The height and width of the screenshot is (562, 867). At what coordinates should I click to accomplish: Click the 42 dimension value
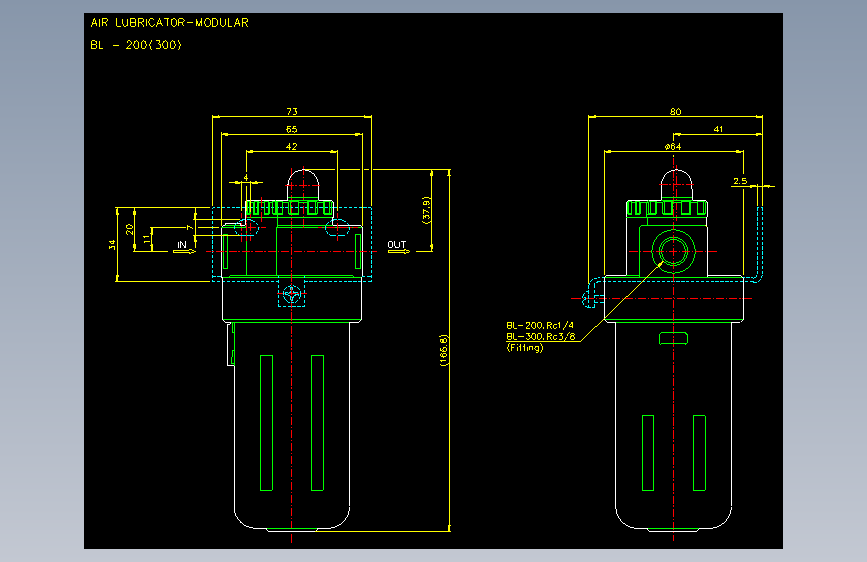(x=291, y=147)
